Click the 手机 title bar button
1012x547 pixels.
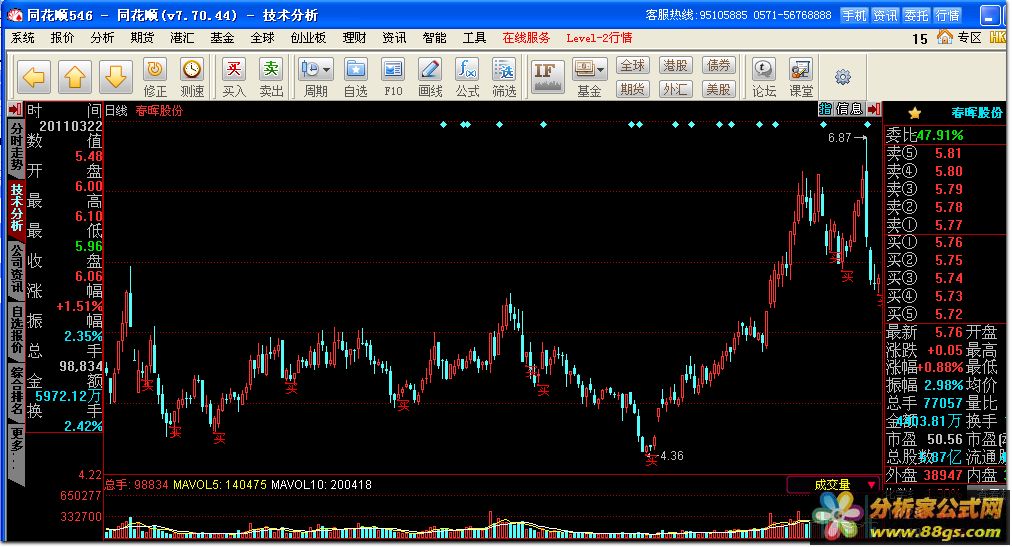854,15
